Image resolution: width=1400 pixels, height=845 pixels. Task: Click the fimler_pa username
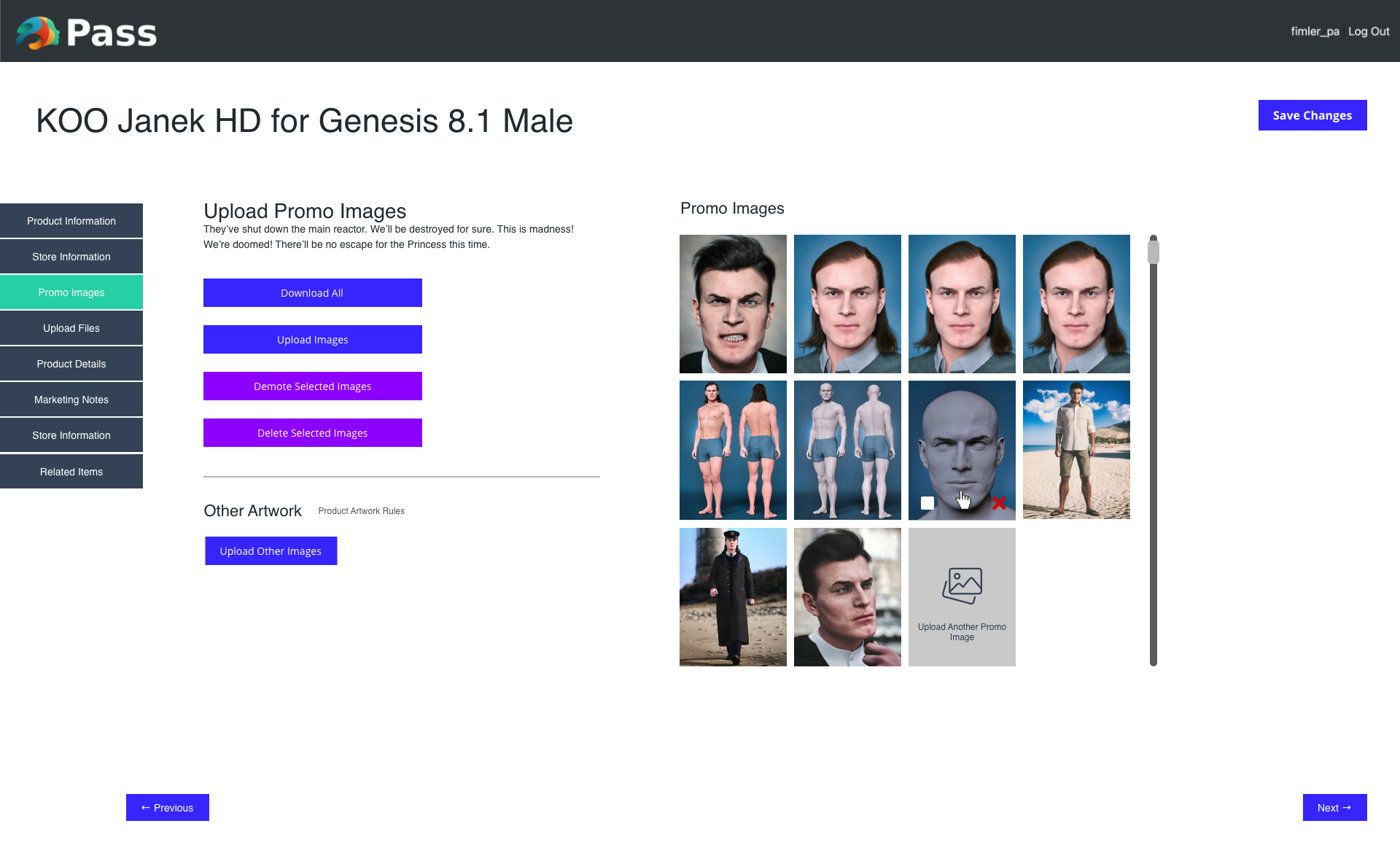click(x=1315, y=31)
